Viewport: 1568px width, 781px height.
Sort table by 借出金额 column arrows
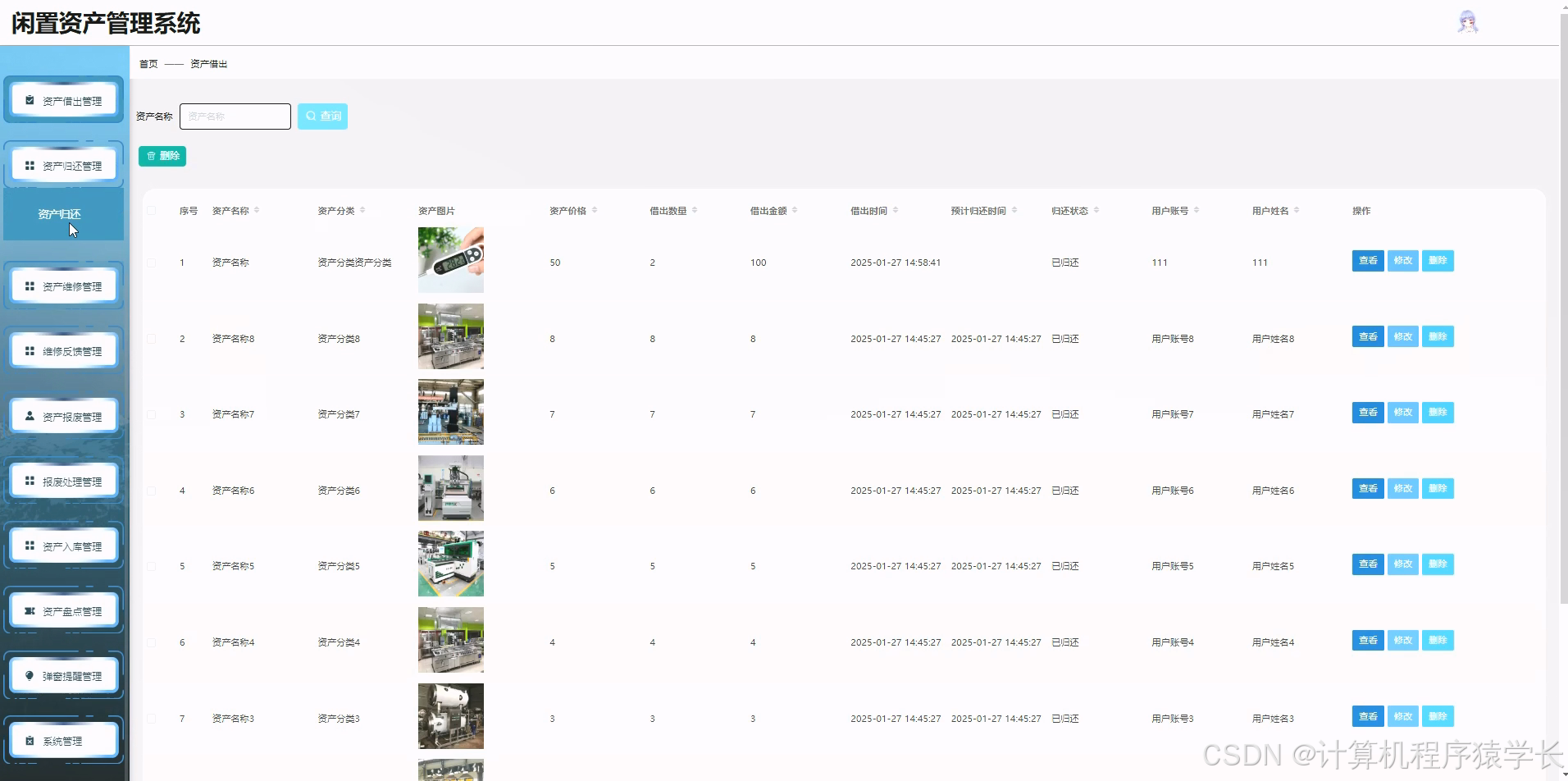point(795,211)
